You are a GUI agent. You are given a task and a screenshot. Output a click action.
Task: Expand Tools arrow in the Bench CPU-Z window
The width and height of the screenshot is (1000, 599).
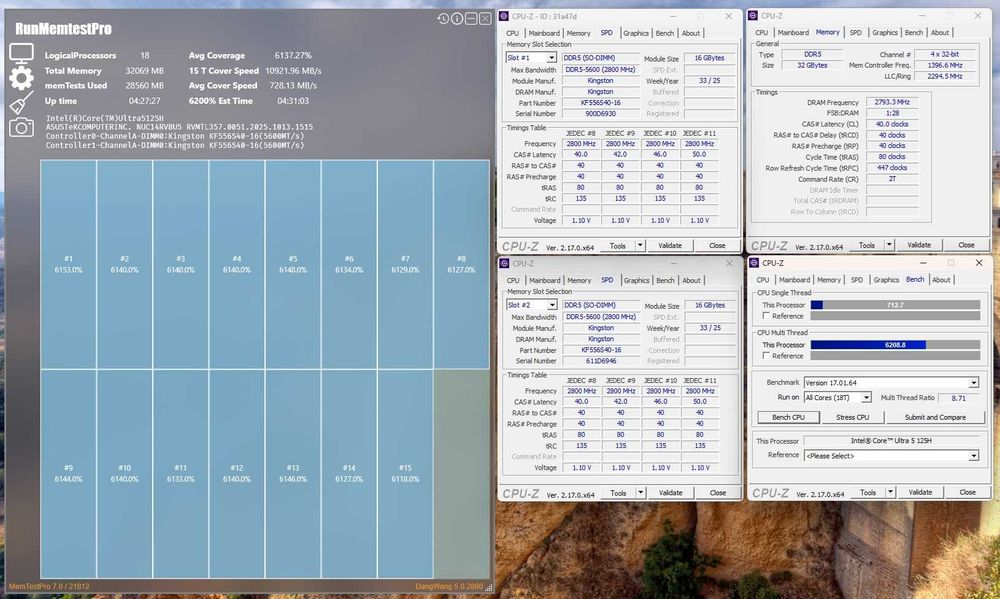point(890,492)
